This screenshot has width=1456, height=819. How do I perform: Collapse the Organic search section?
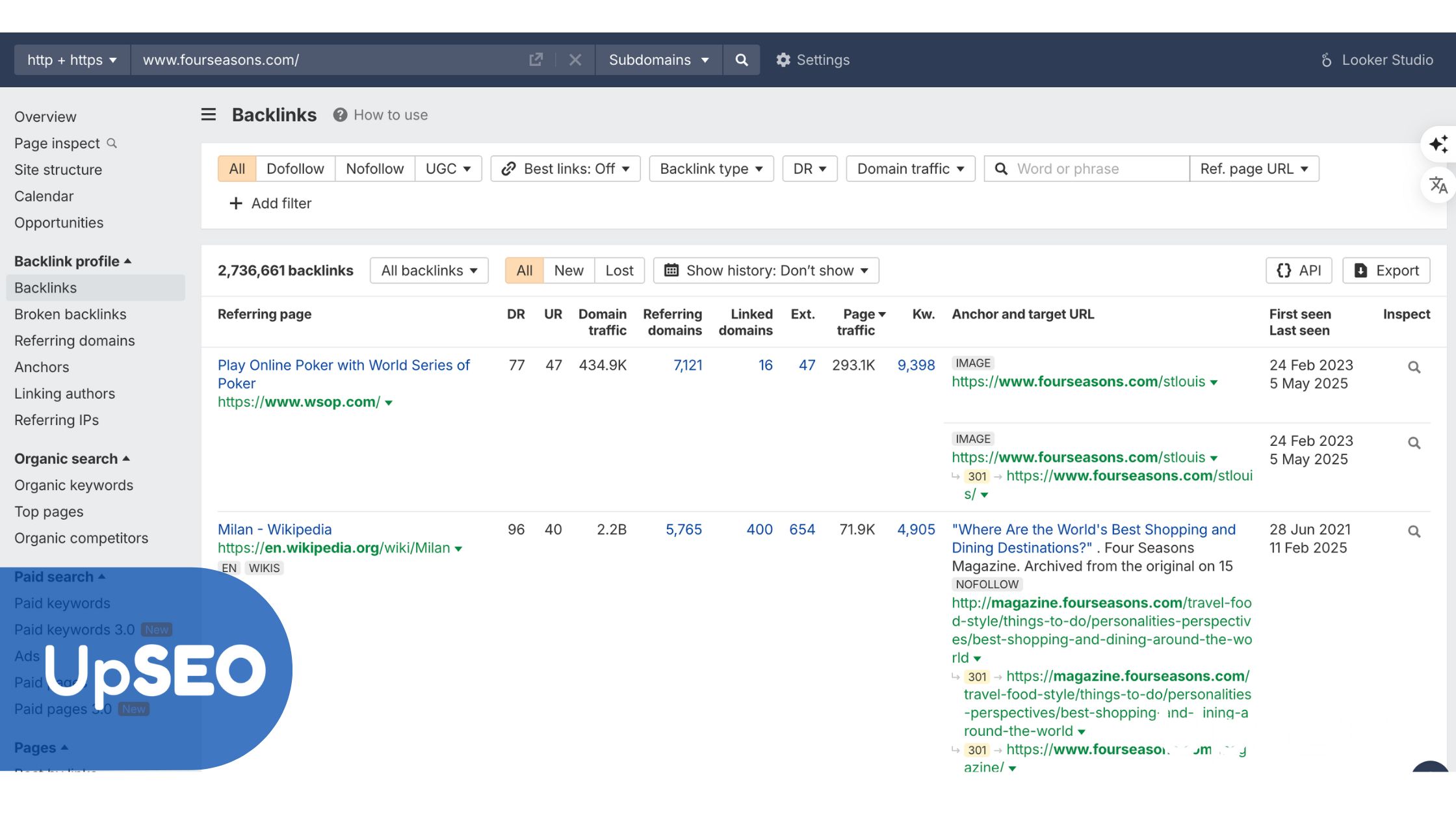tap(72, 459)
